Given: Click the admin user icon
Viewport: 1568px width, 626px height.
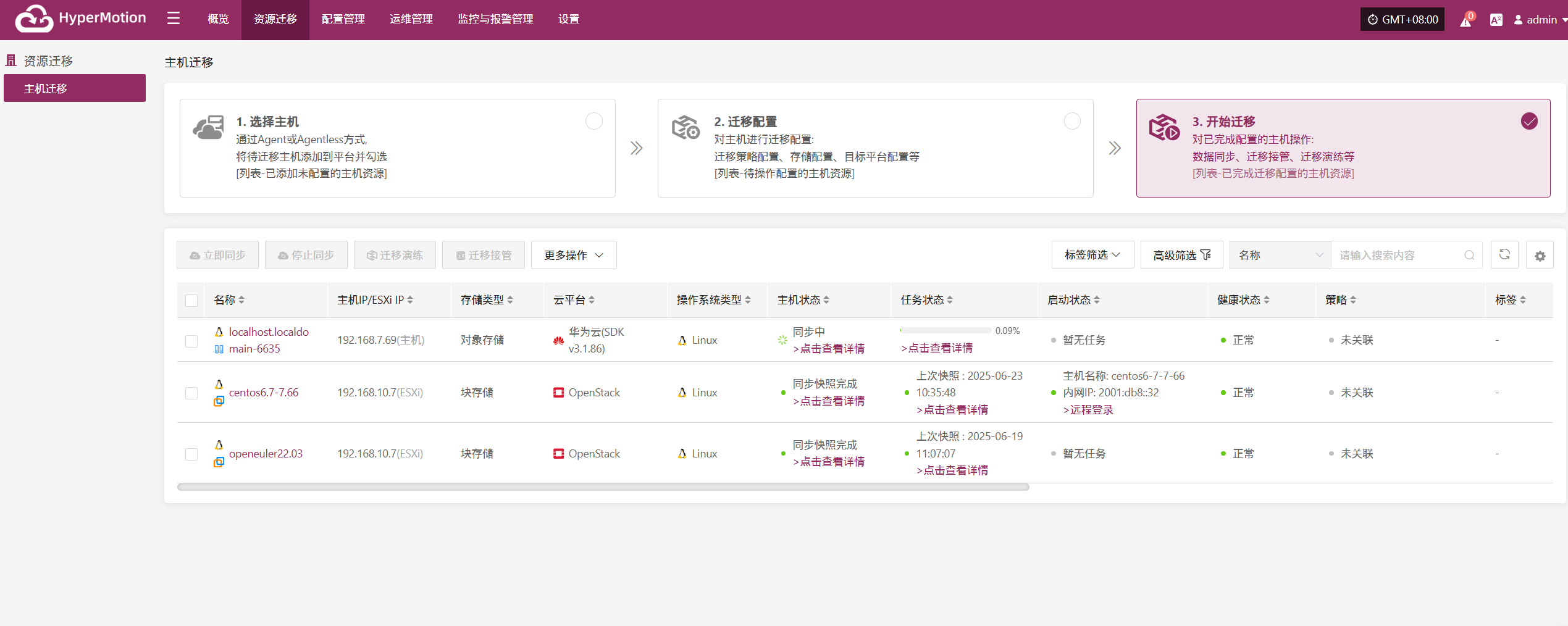Looking at the screenshot, I should 1518,20.
